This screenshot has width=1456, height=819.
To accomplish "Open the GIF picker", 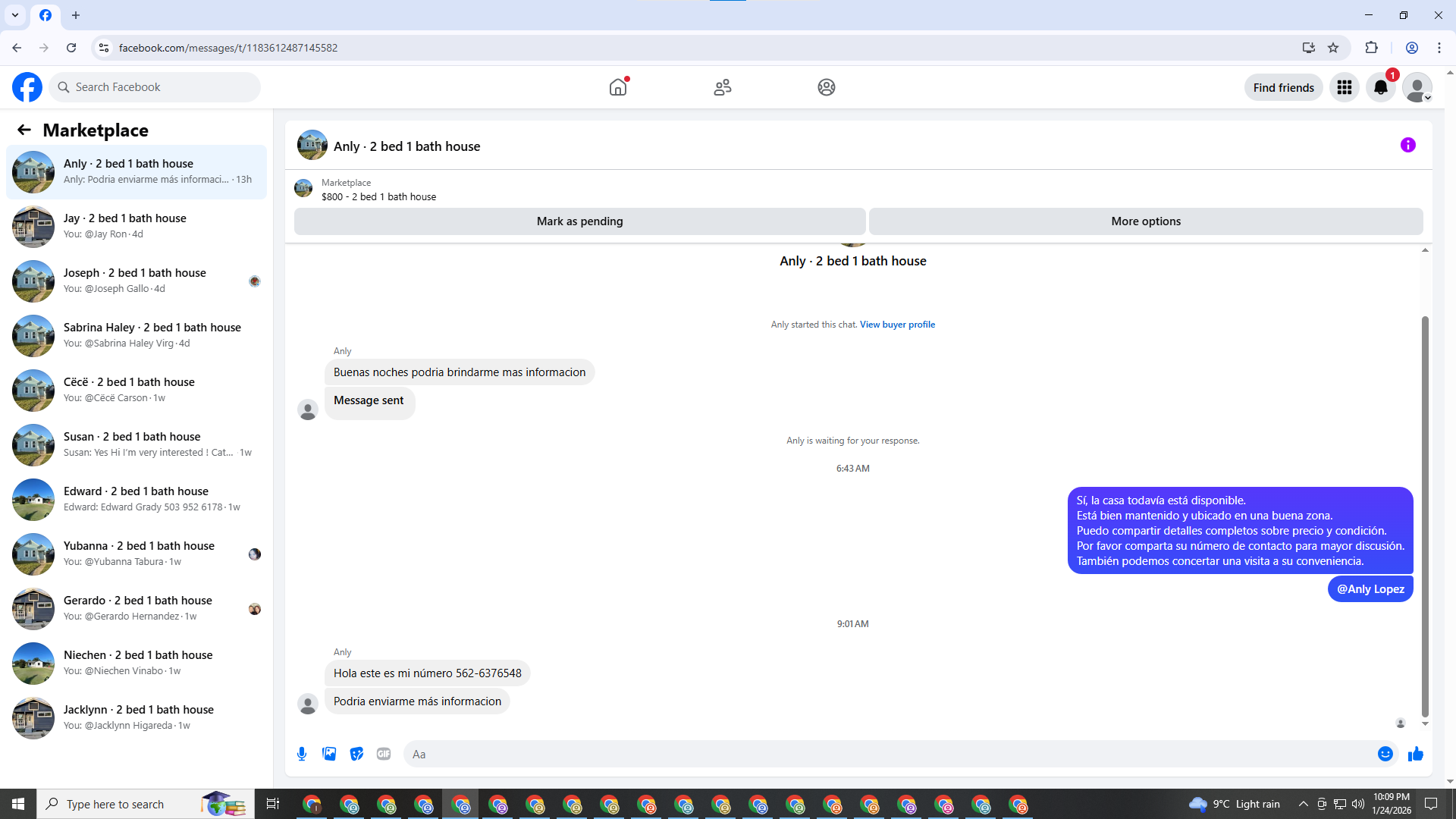I will coord(384,754).
